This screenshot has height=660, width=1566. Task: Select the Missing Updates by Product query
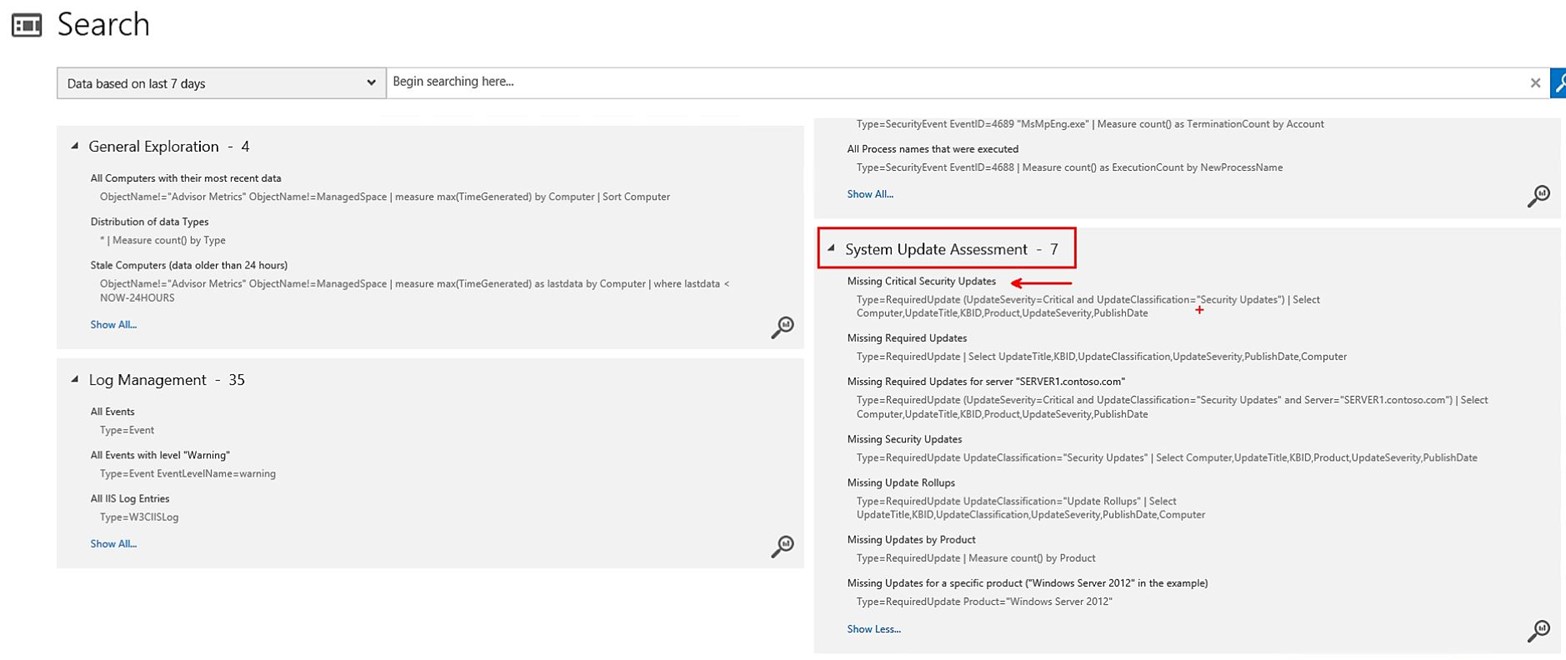coord(910,540)
